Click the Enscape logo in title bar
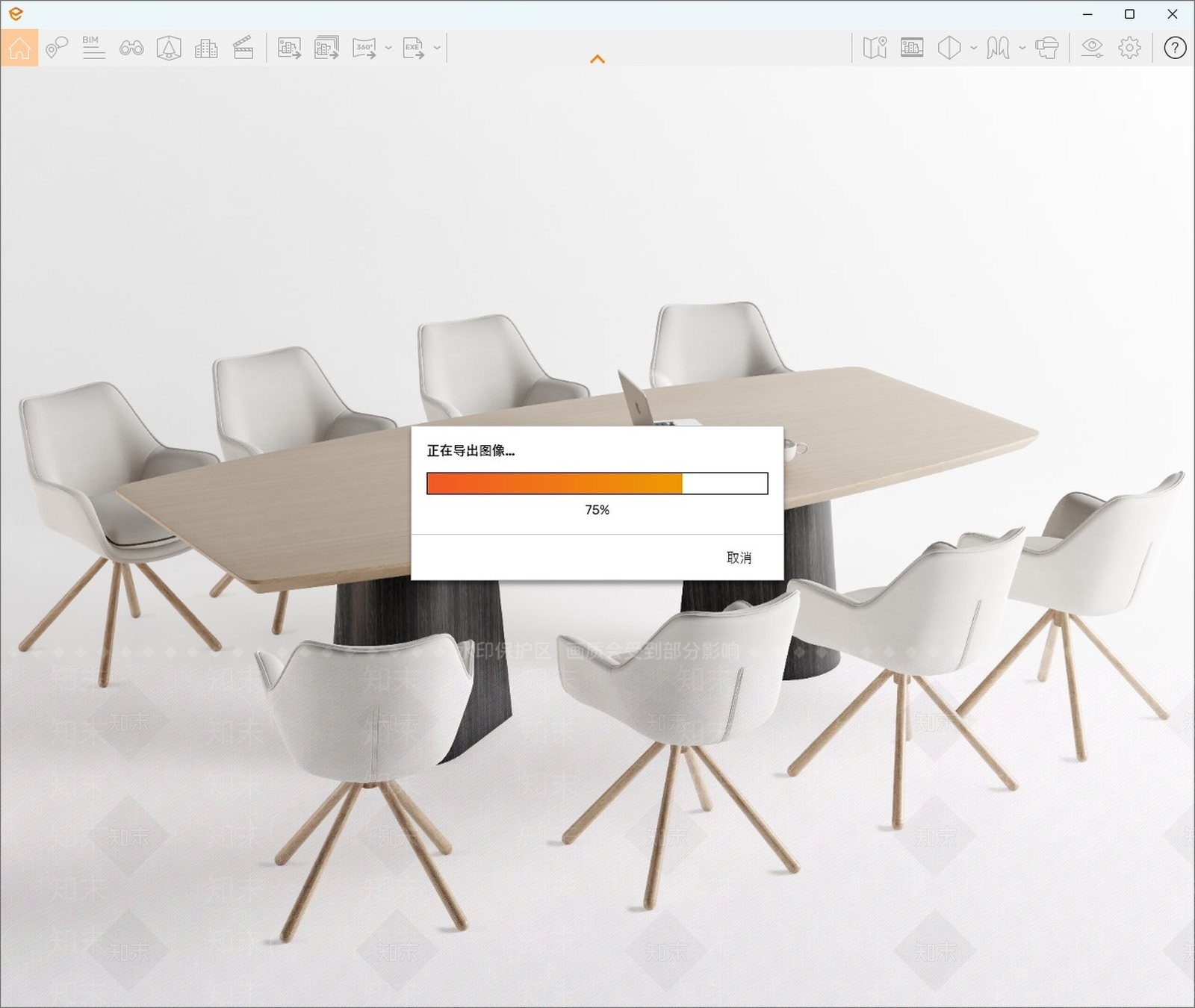Image resolution: width=1195 pixels, height=1008 pixels. (x=16, y=13)
